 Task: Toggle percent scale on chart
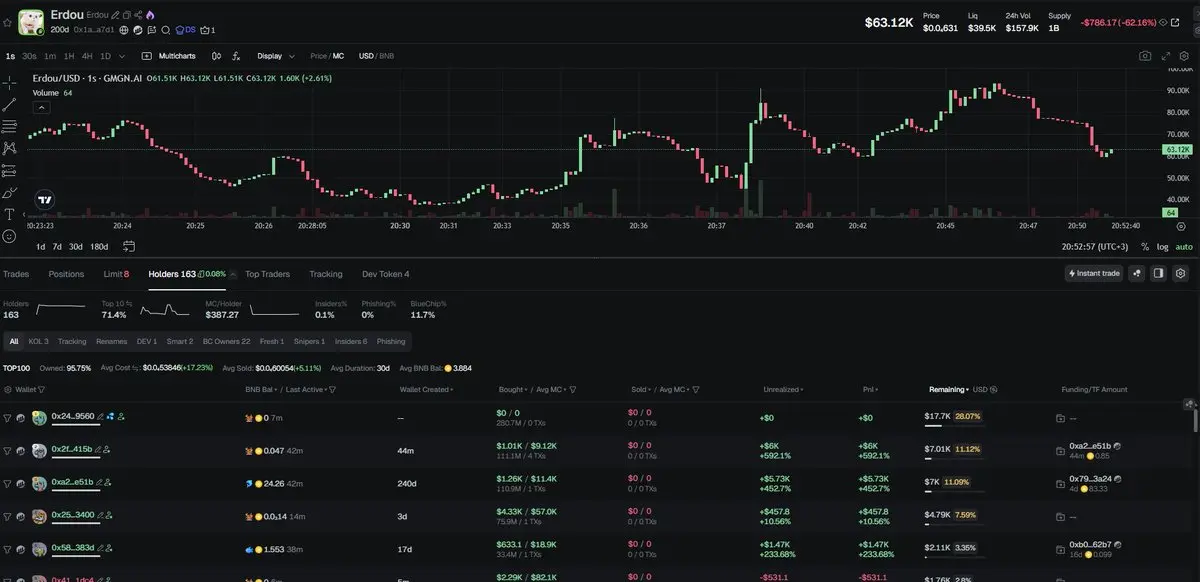tap(1145, 246)
